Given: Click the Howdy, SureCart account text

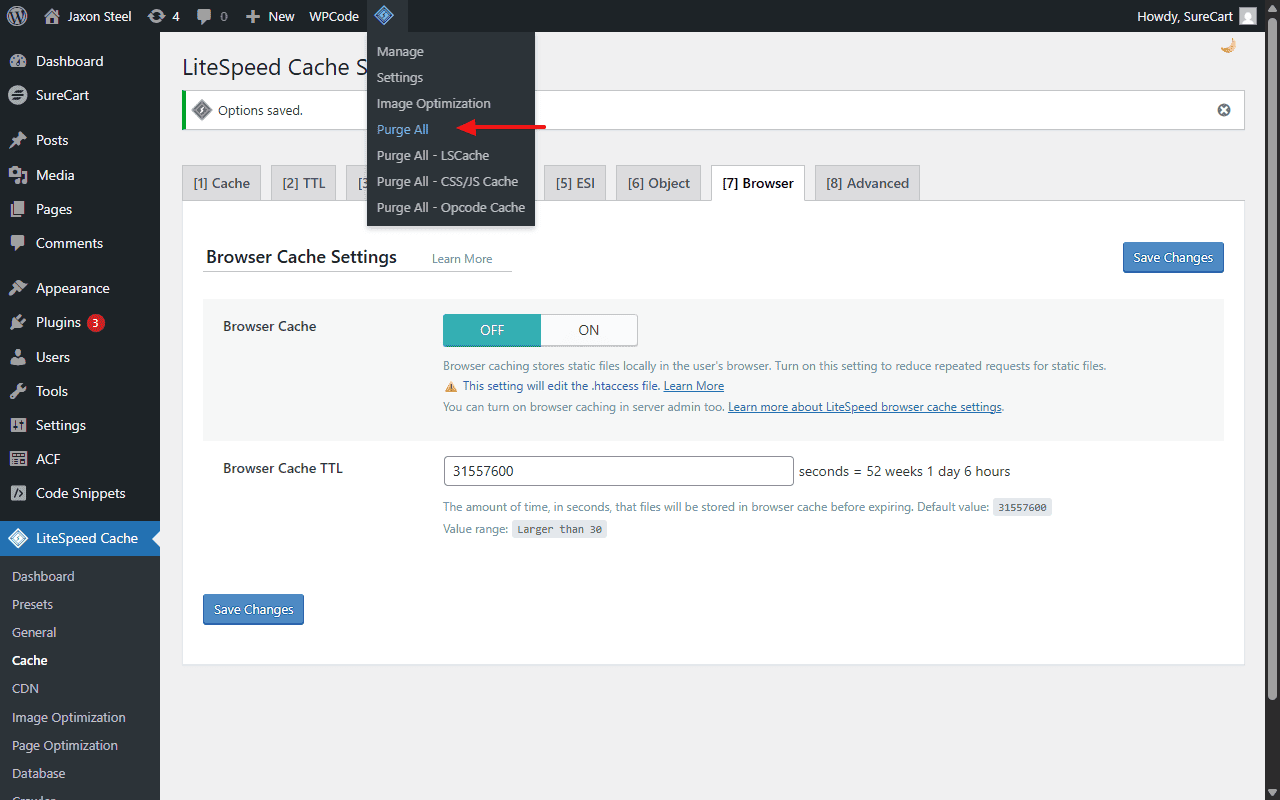Looking at the screenshot, I should tap(1185, 16).
